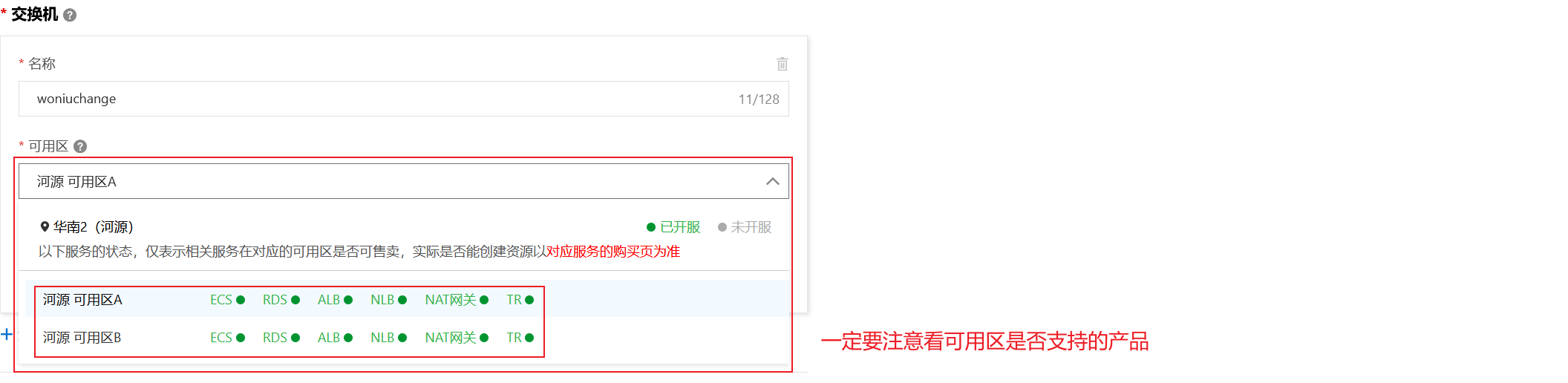Click the help icon beside 可用区 label
1568x383 pixels.
(x=80, y=146)
